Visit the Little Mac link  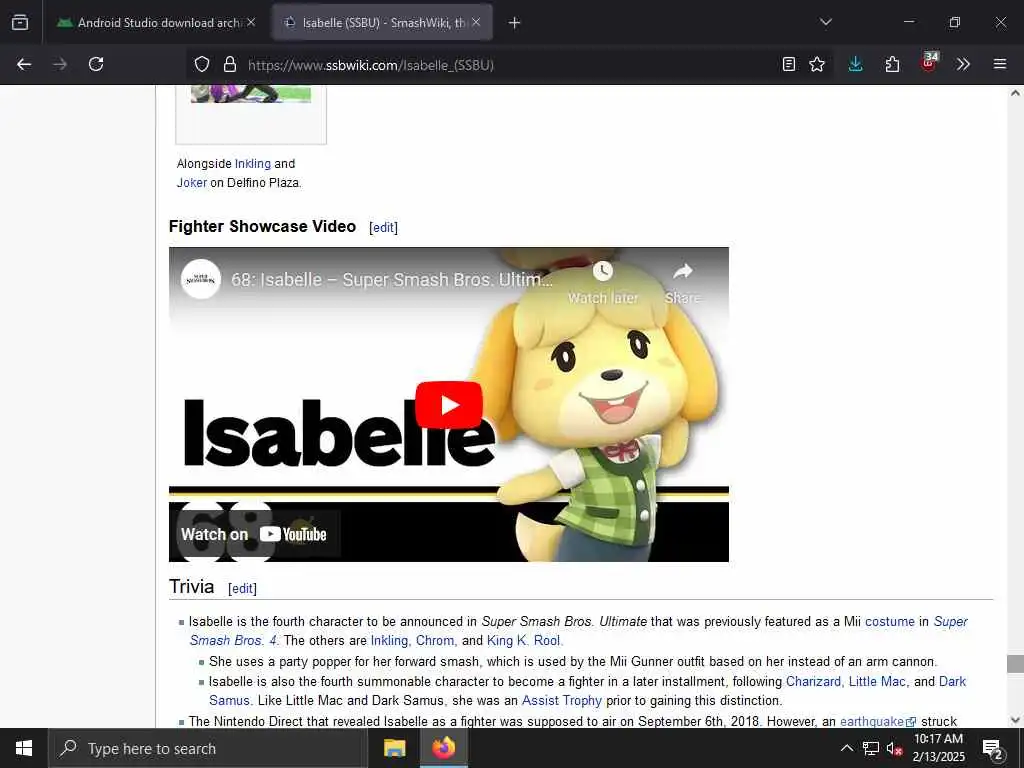(x=878, y=681)
